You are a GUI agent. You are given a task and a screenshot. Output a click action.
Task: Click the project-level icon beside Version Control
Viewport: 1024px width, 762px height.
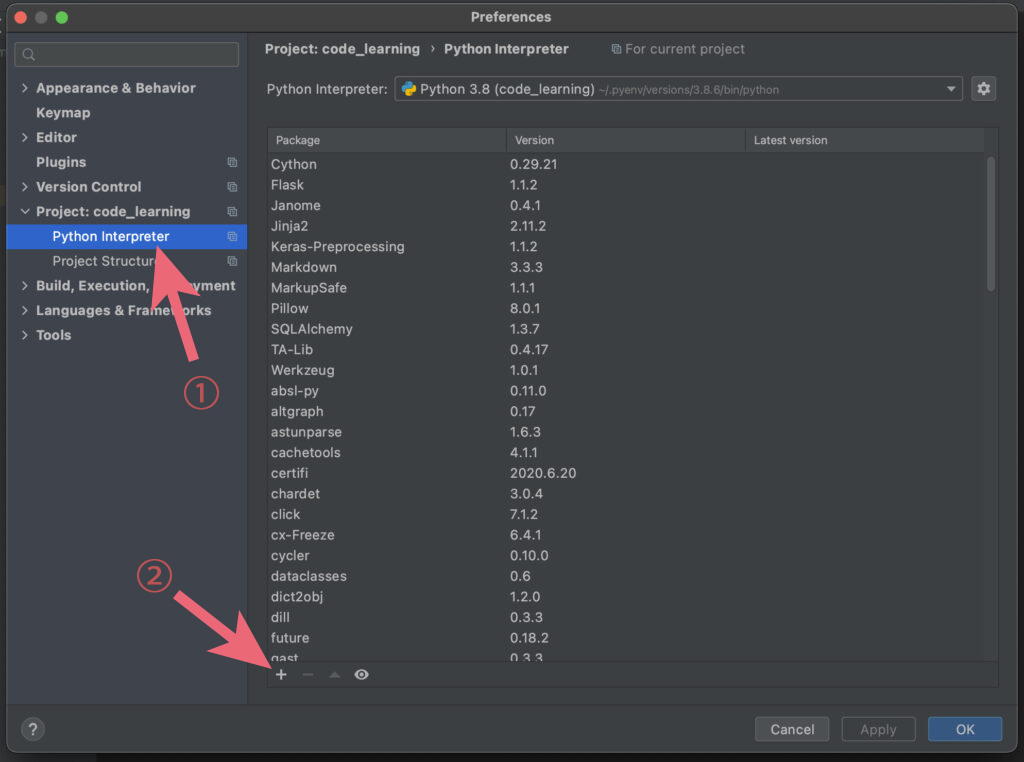tap(232, 187)
